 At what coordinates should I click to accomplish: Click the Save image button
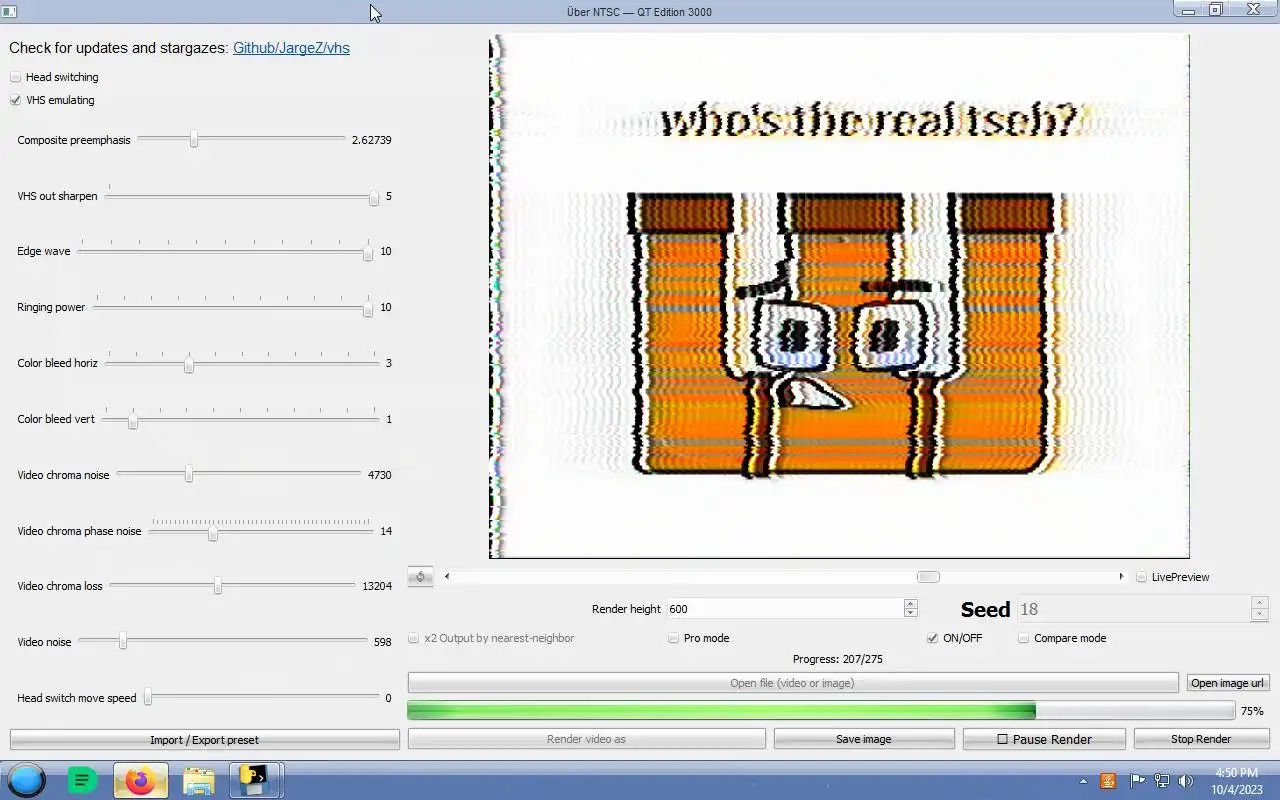pos(863,739)
